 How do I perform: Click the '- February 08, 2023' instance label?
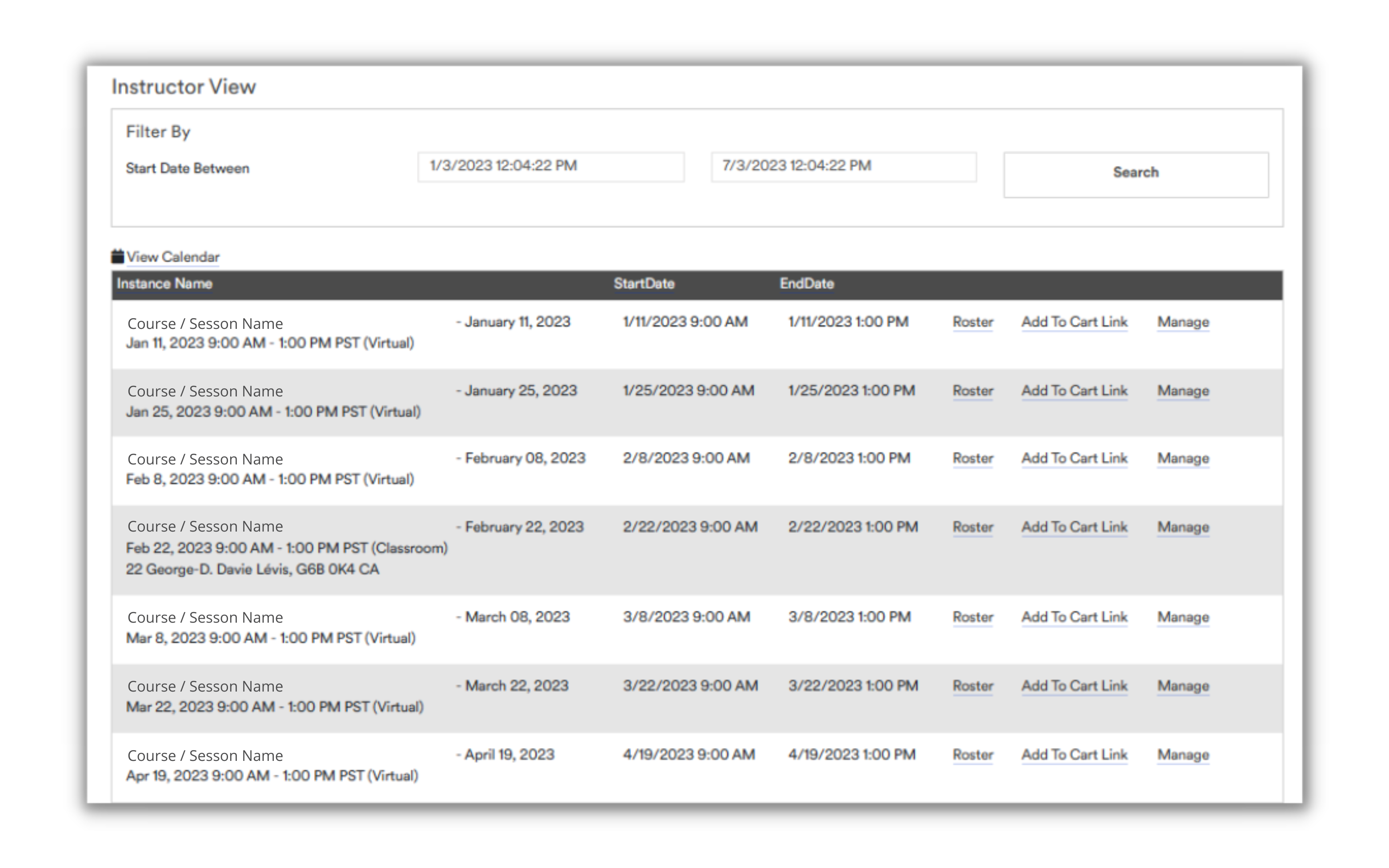pos(520,459)
